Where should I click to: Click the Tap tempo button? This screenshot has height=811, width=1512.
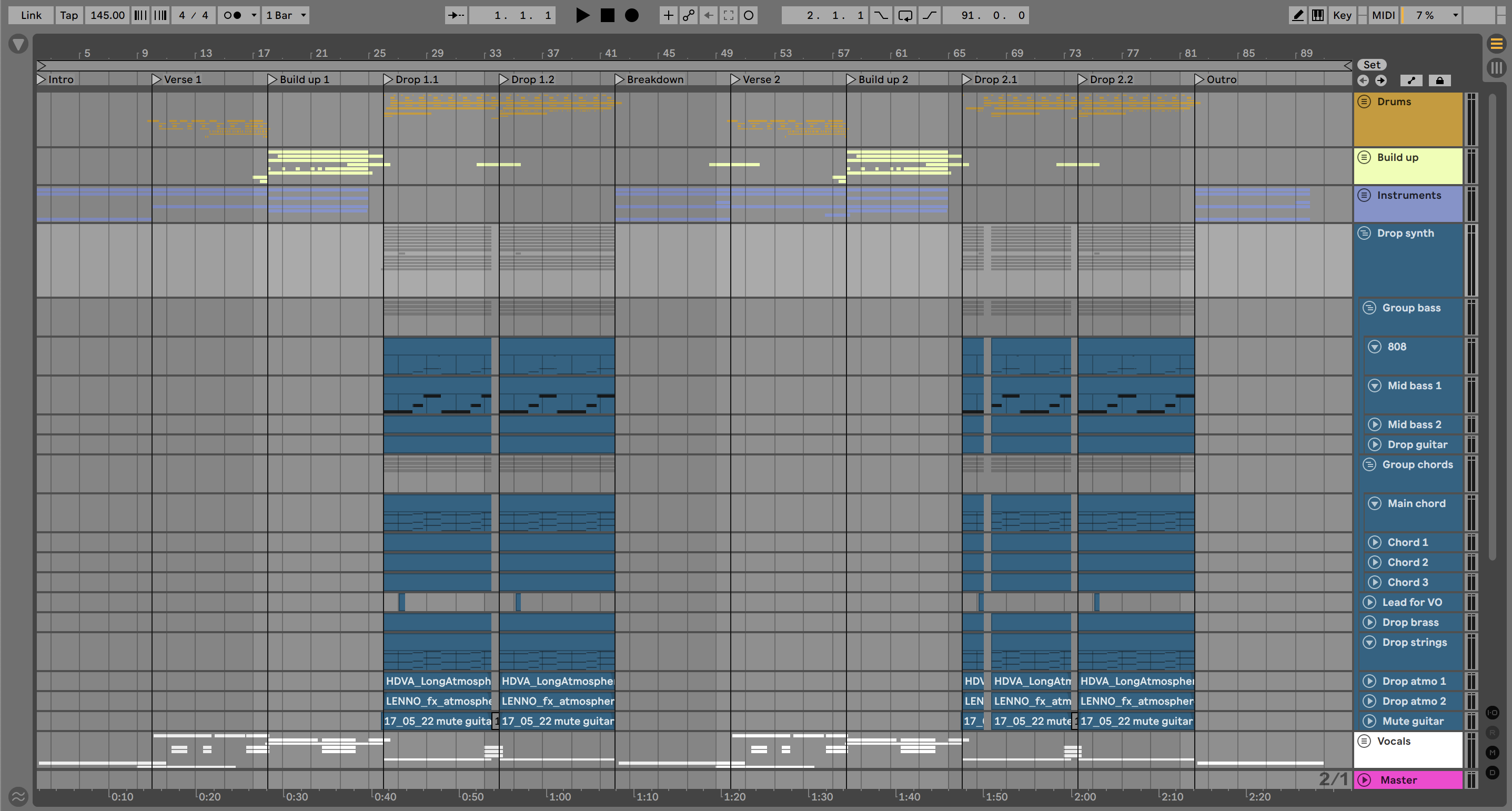click(x=69, y=15)
